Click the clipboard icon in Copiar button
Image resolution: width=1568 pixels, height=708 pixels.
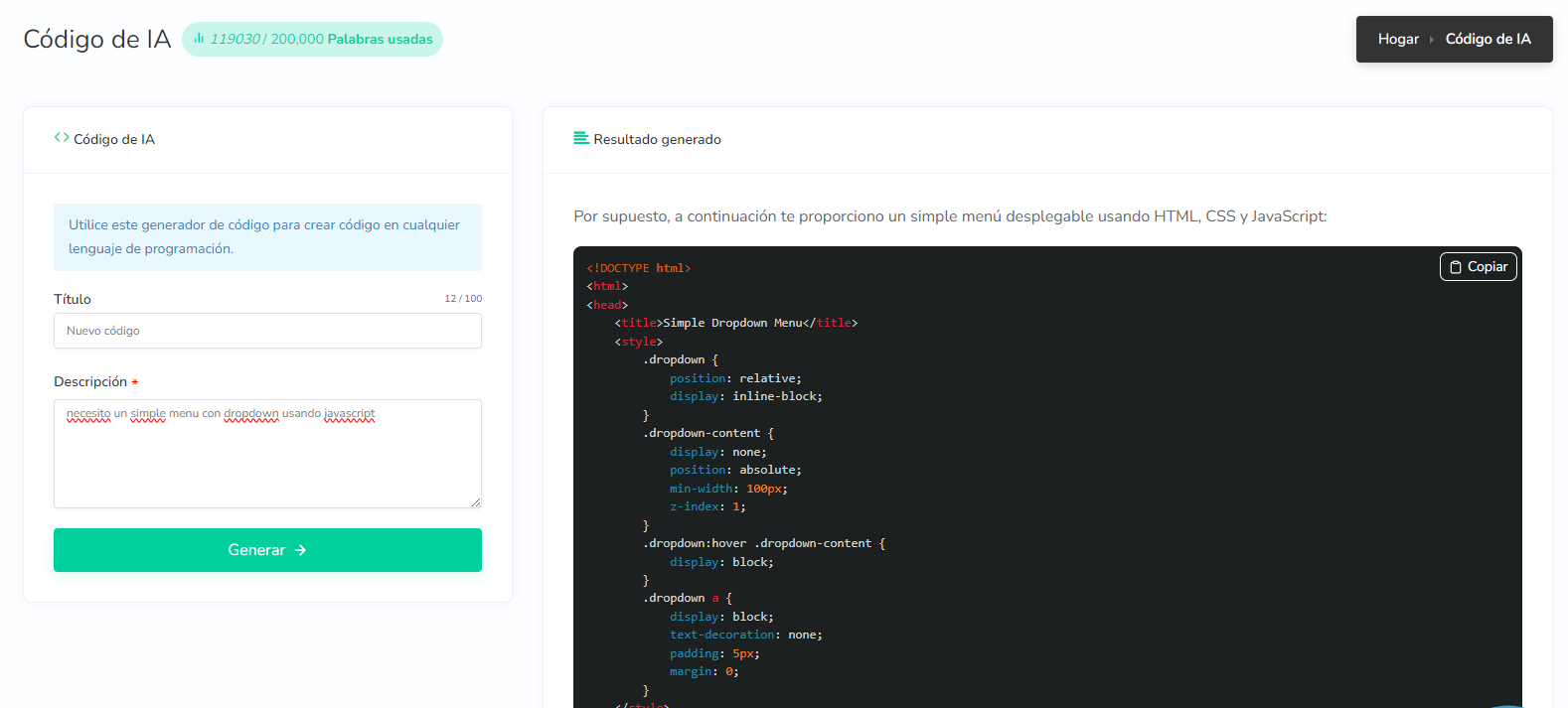(1456, 267)
